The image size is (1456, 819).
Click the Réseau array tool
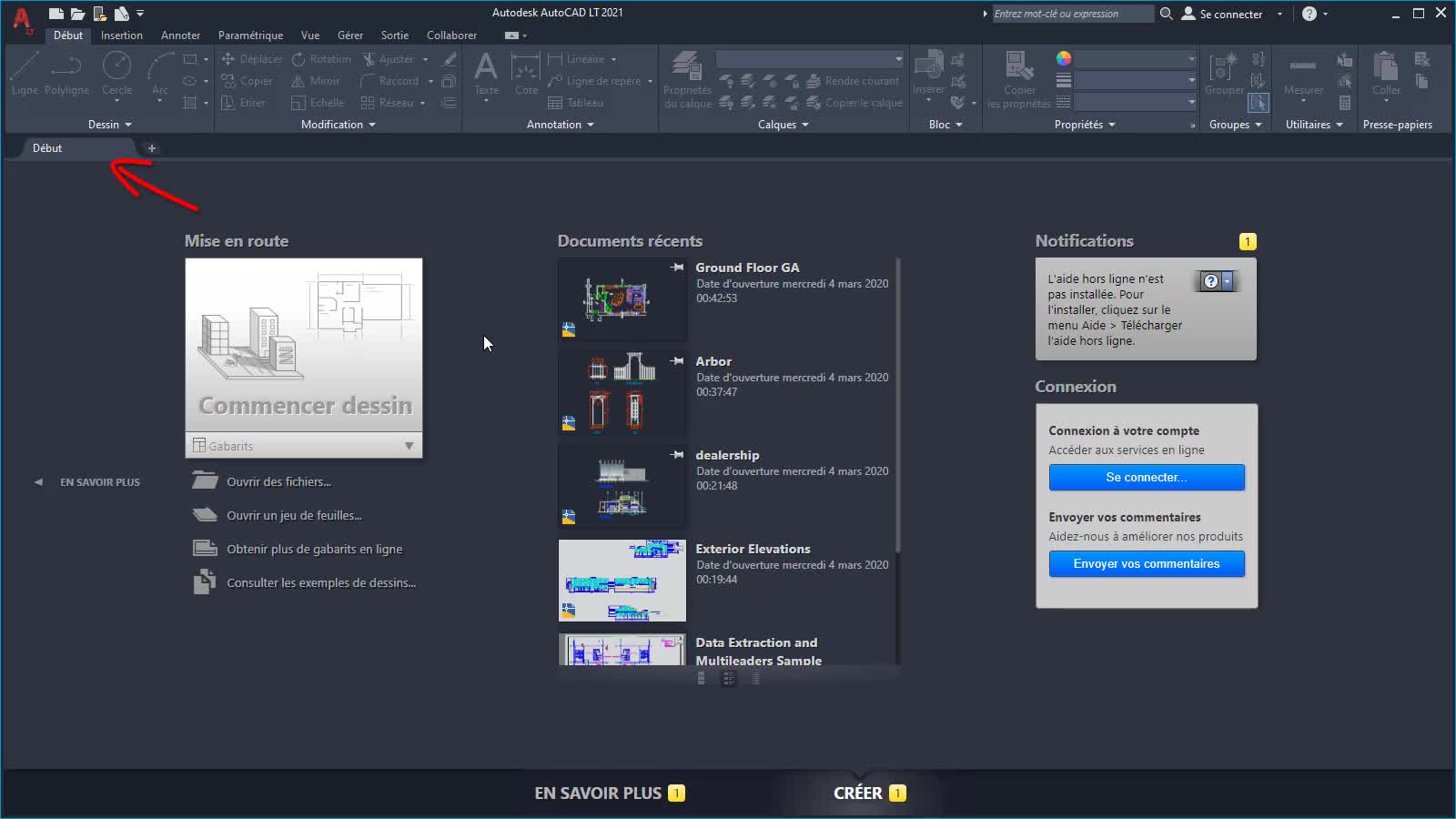[387, 103]
